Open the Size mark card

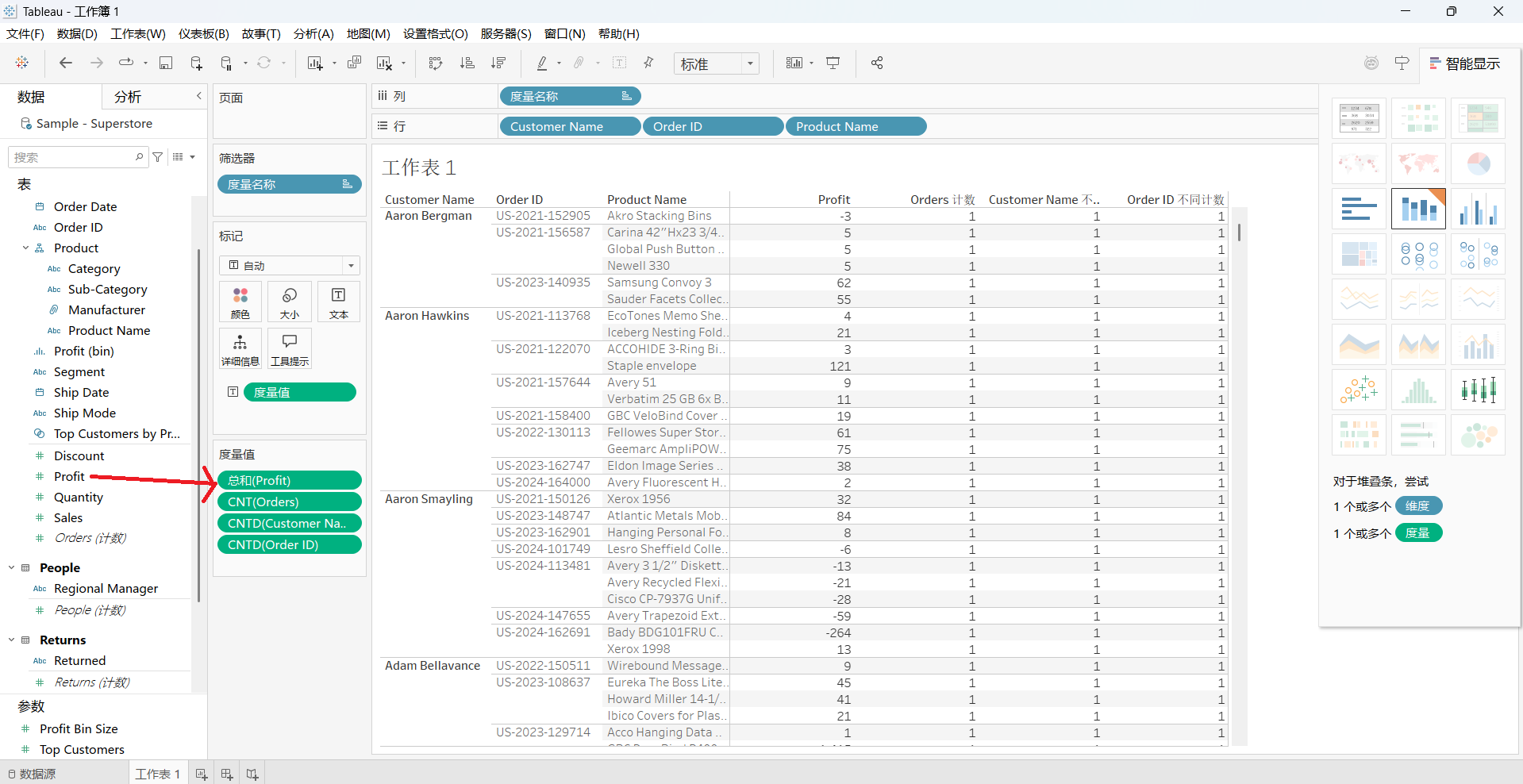[290, 302]
